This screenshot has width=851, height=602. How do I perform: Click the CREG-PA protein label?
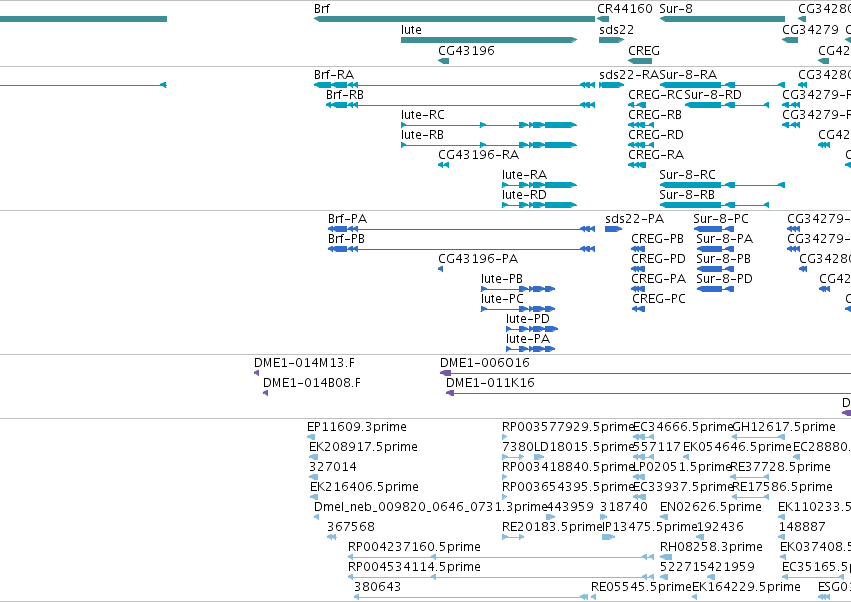coord(658,279)
